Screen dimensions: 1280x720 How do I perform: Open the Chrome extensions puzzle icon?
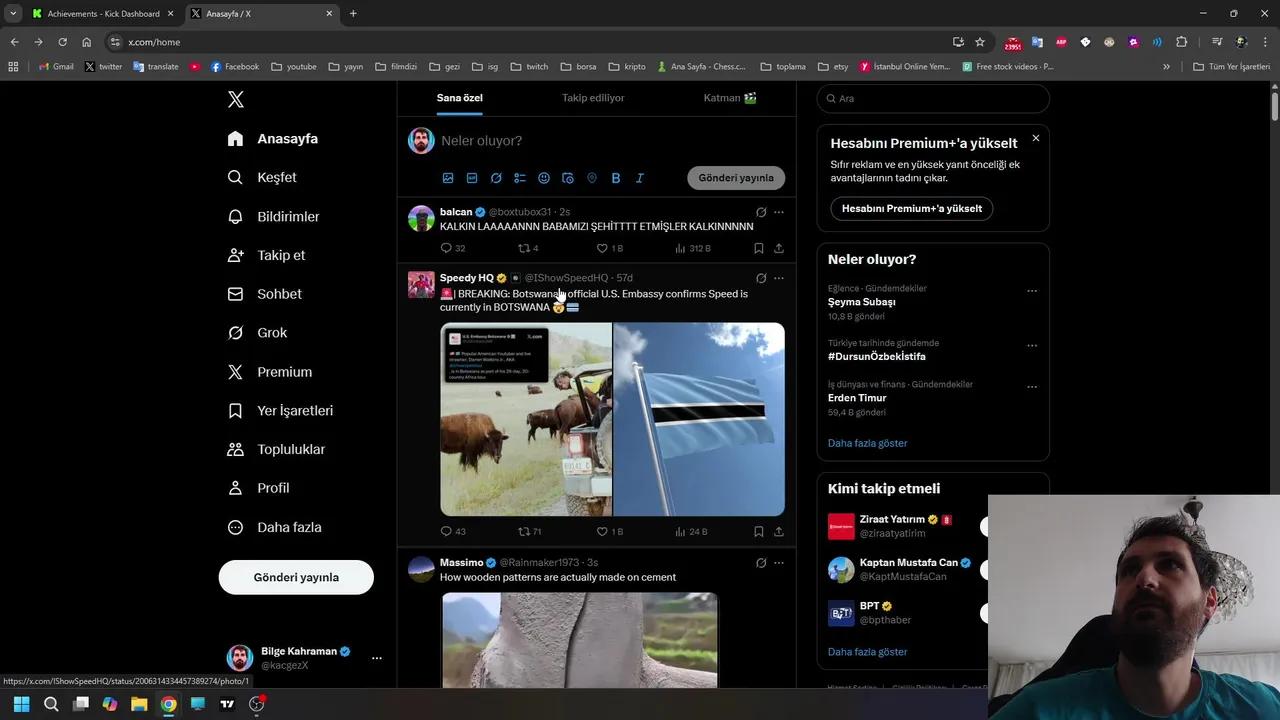click(1181, 42)
